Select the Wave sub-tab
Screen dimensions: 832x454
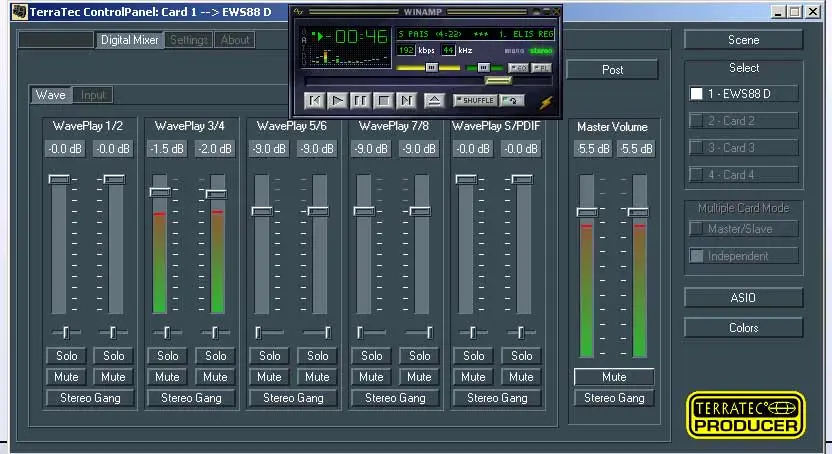click(x=50, y=95)
